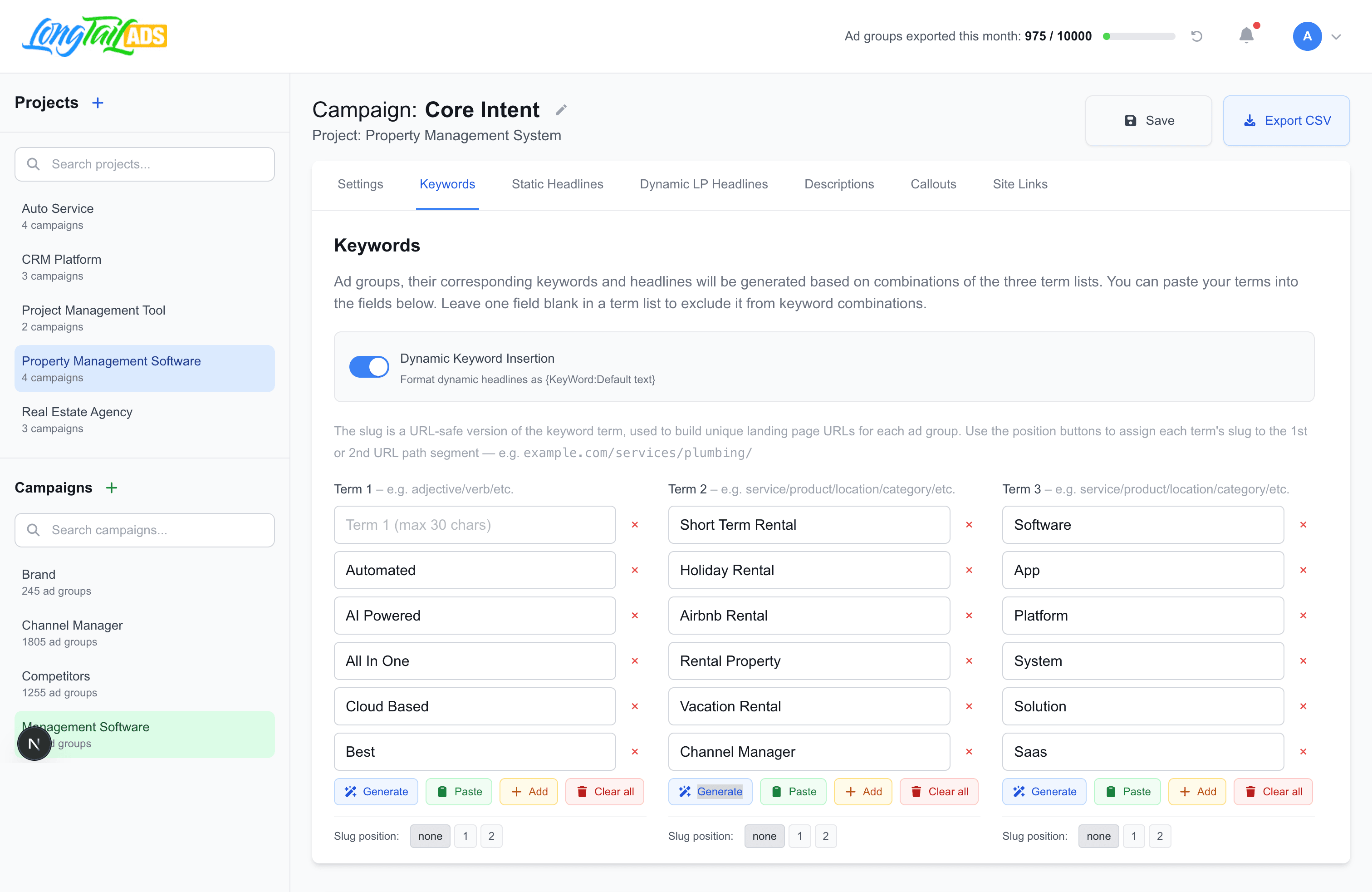The image size is (1372, 892).
Task: Set Term 2 slug position to none
Action: click(x=764, y=836)
